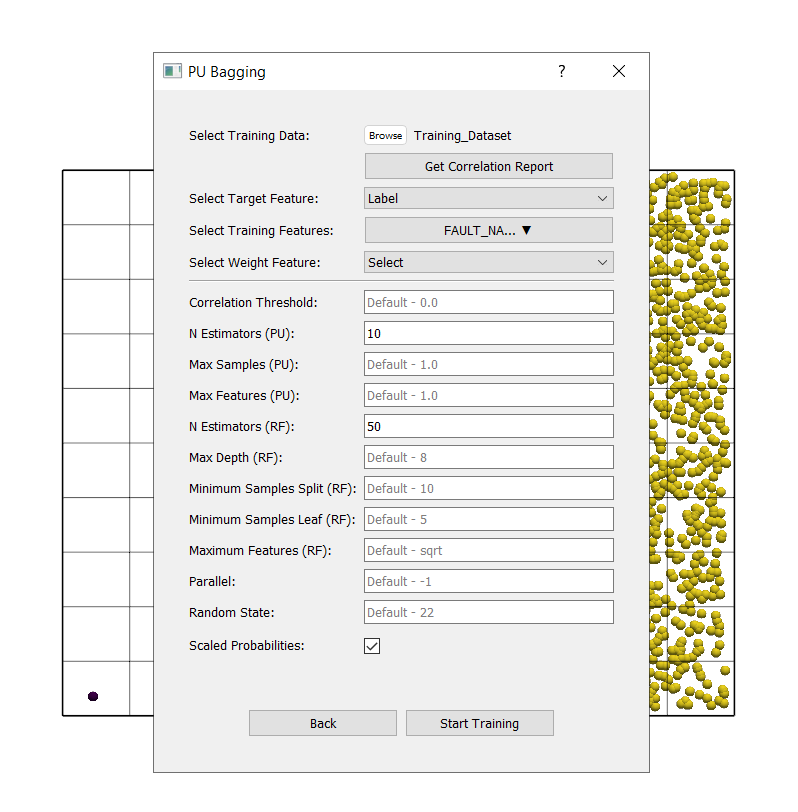Expand the Select Training Features list
The image size is (798, 812).
point(488,231)
